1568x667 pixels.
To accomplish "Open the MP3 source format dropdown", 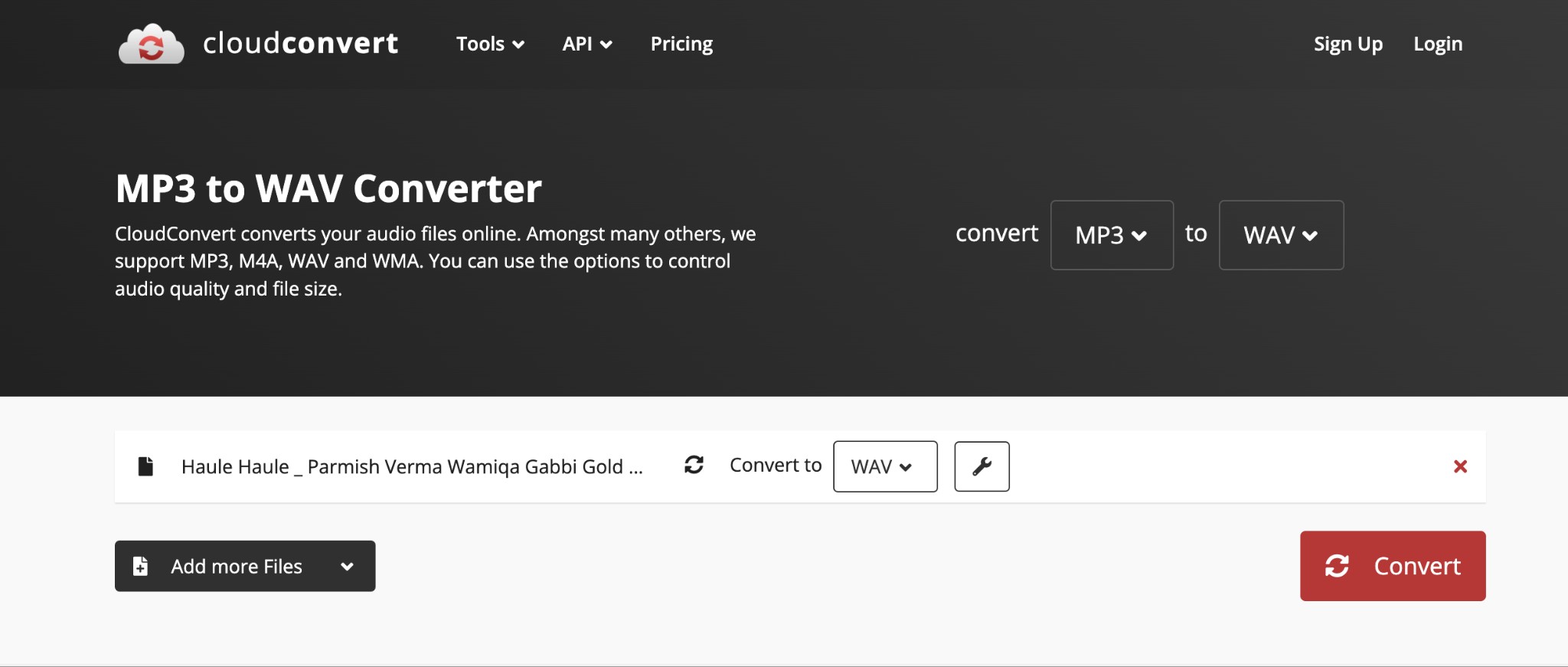I will click(1112, 235).
